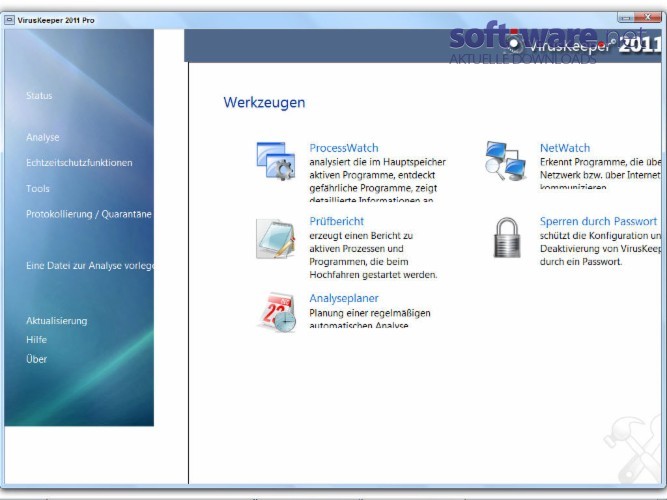
Task: Click the text 'Planung einer regelmaßigen'
Action: point(370,313)
